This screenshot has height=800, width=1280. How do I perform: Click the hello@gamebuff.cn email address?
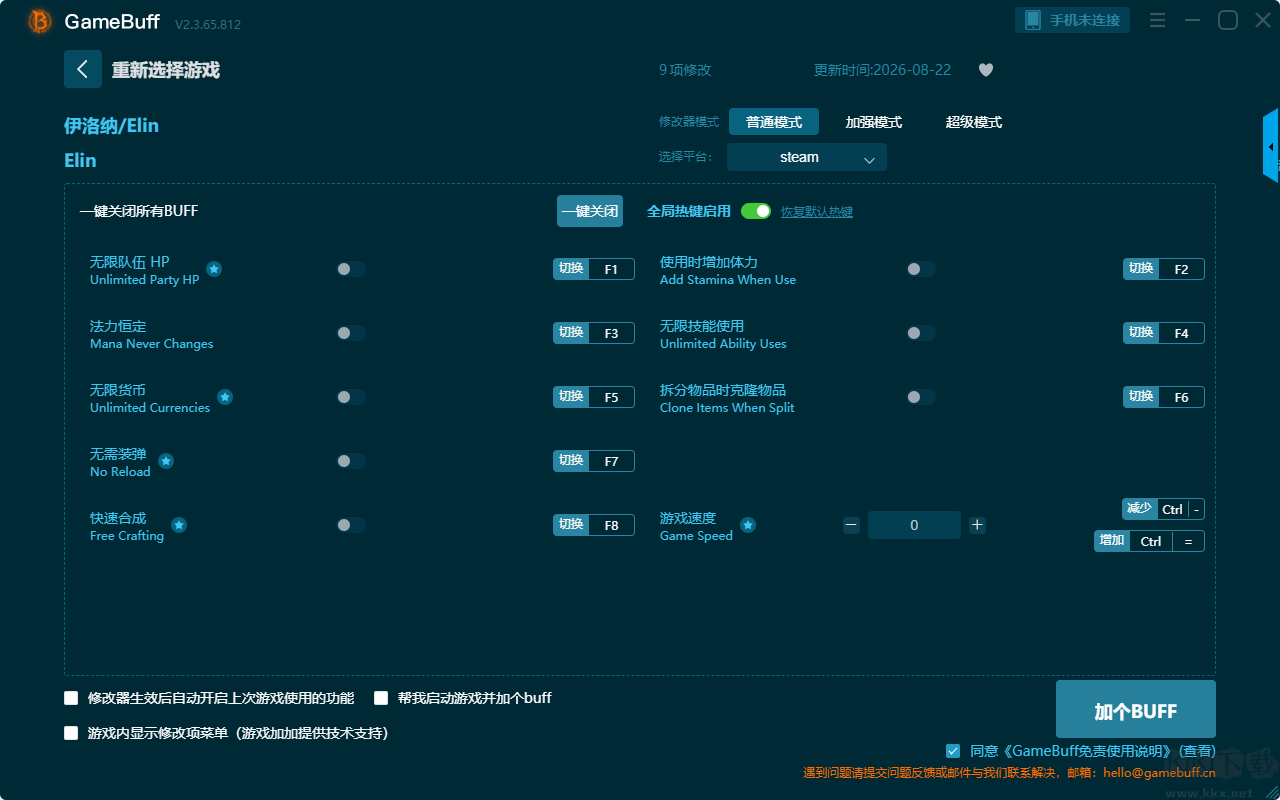(1160, 772)
